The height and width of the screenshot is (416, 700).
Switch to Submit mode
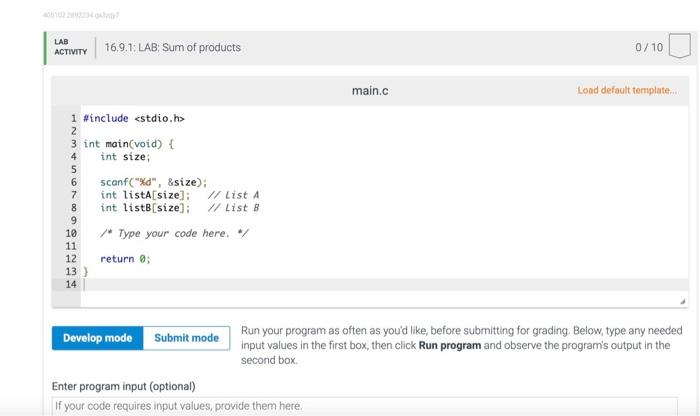tap(187, 338)
